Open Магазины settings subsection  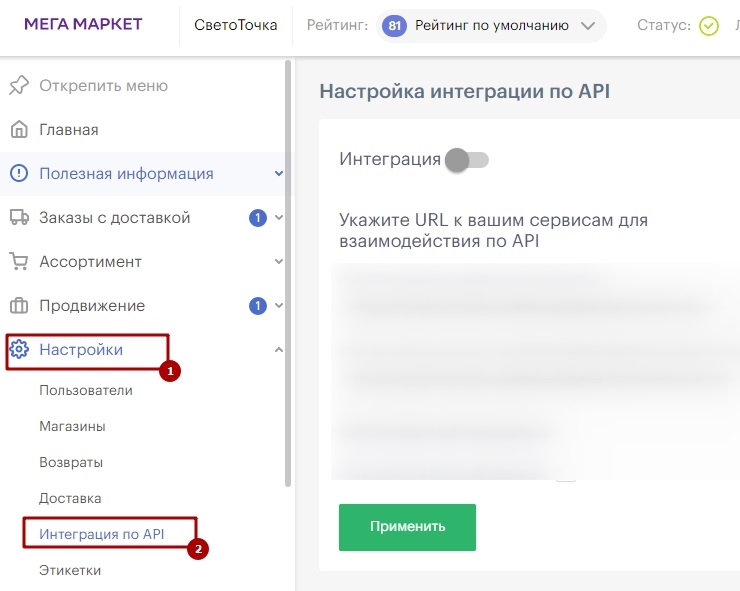point(72,426)
